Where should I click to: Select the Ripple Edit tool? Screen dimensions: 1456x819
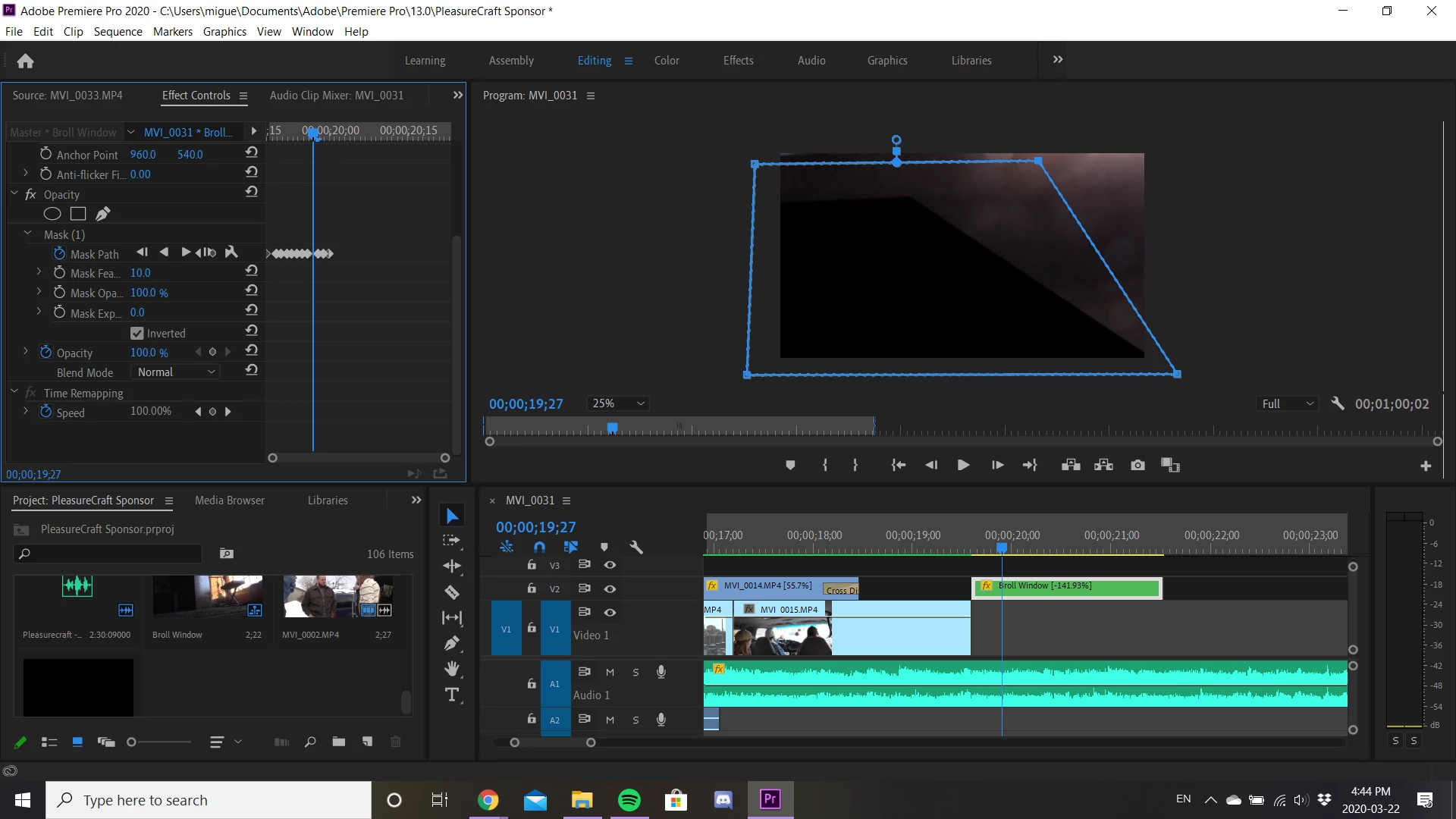[x=452, y=566]
